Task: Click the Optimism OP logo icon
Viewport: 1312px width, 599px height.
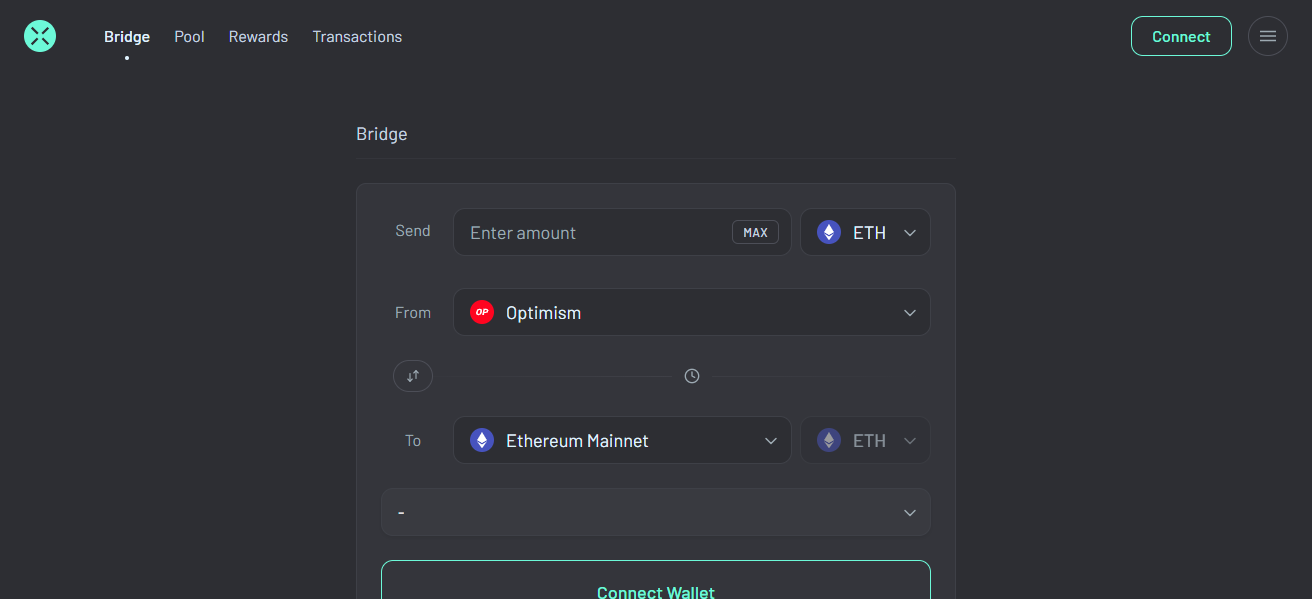Action: (x=482, y=312)
